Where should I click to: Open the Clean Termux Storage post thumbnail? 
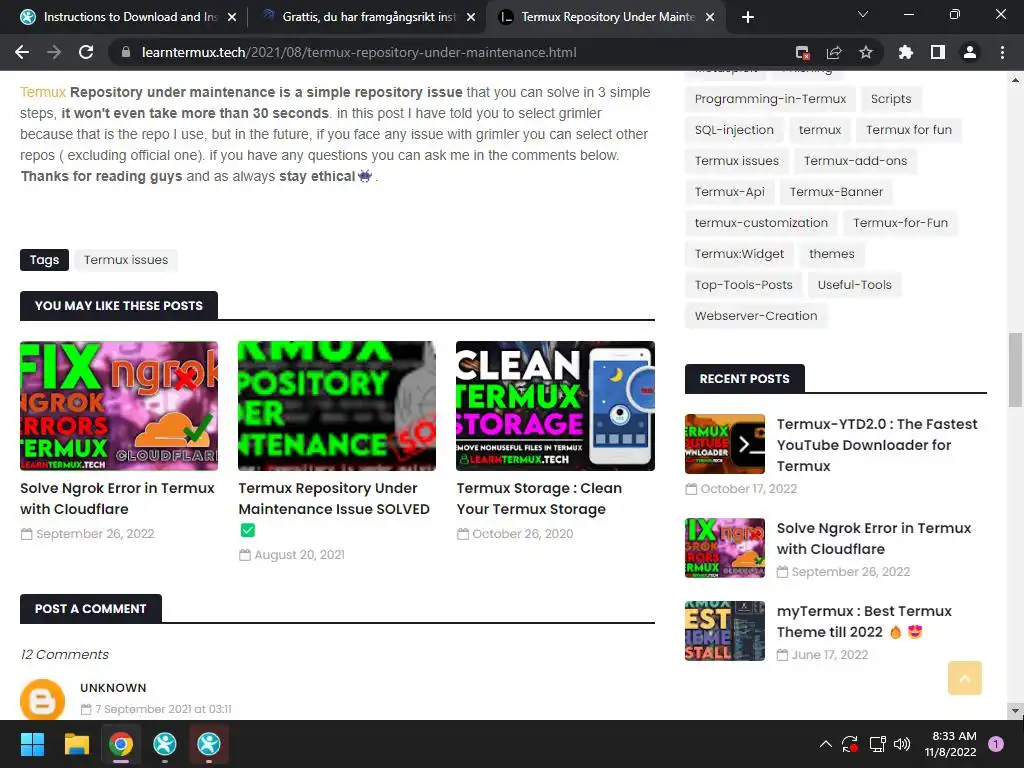tap(555, 406)
